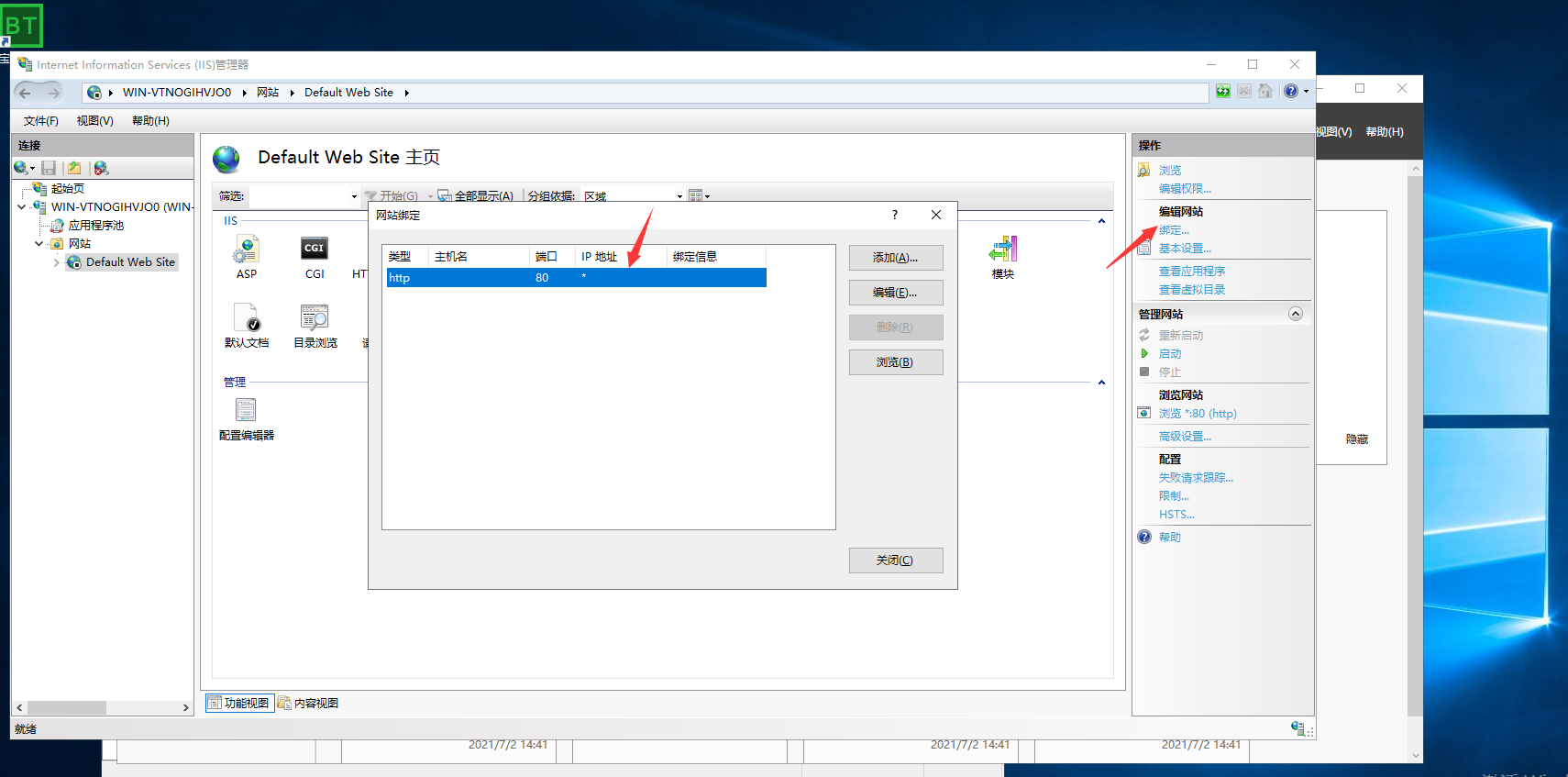Click the 浏览 explore folder icon in 操作 pane
The width and height of the screenshot is (1568, 777).
(x=1144, y=170)
